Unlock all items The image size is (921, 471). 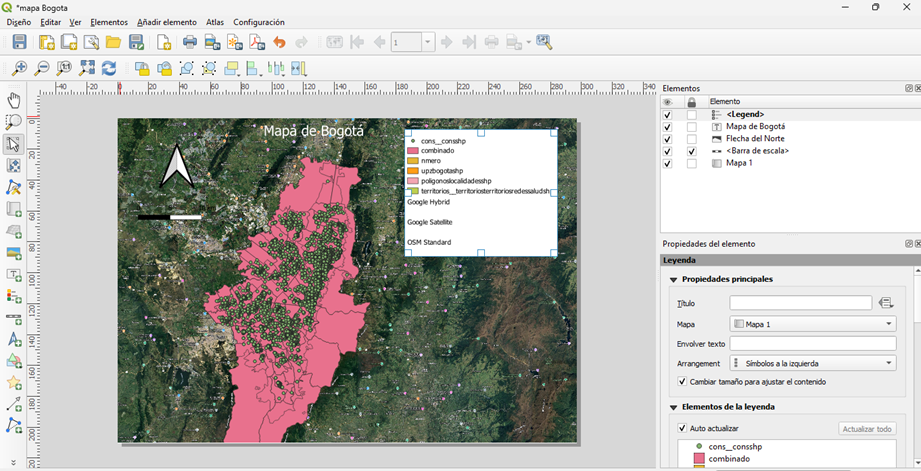[164, 68]
